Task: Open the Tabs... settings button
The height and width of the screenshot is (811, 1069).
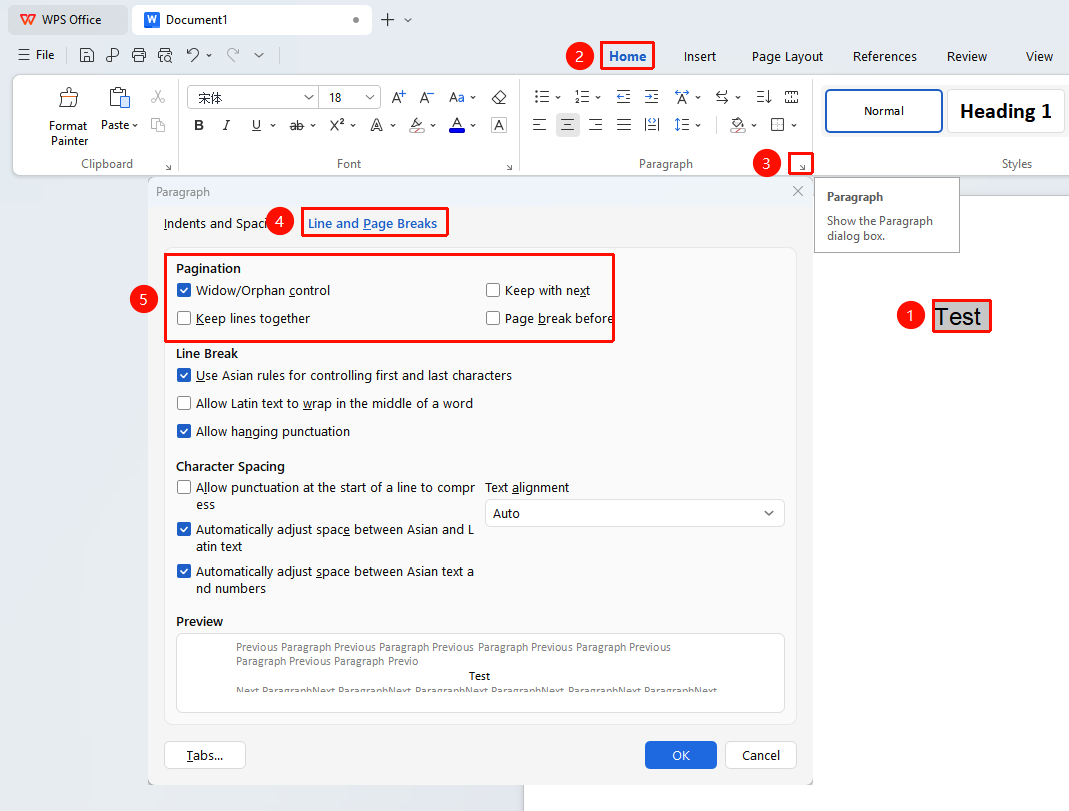Action: pyautogui.click(x=205, y=755)
